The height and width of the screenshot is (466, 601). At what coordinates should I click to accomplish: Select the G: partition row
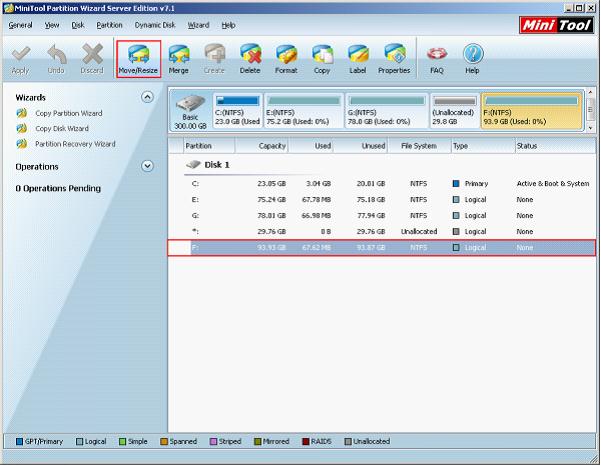pos(382,216)
